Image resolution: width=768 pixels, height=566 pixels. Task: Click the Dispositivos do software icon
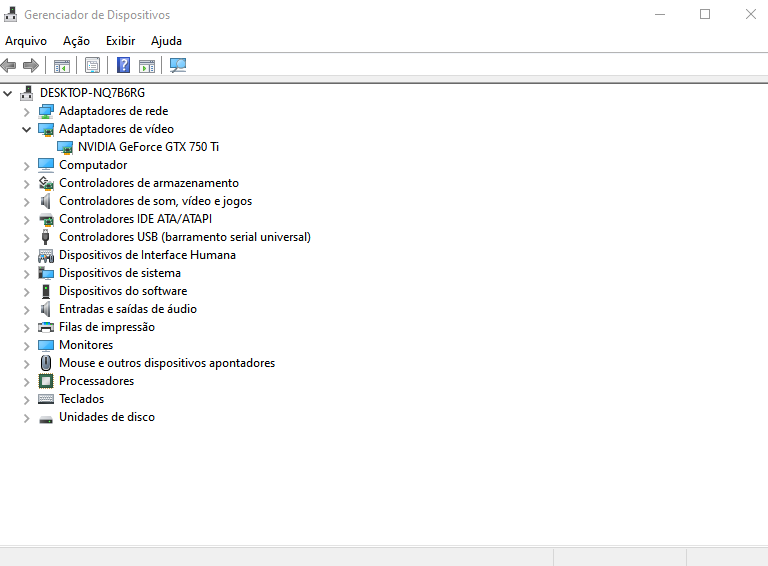(46, 291)
